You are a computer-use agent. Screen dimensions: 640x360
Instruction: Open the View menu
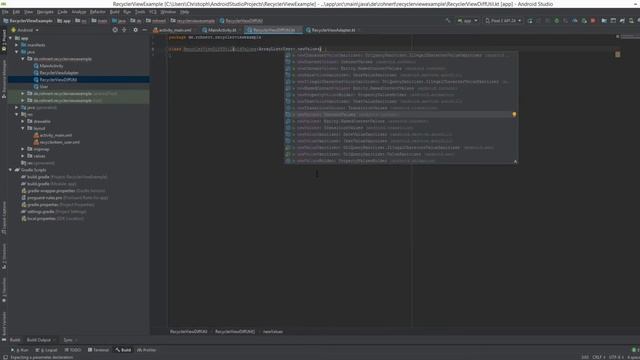(29, 12)
